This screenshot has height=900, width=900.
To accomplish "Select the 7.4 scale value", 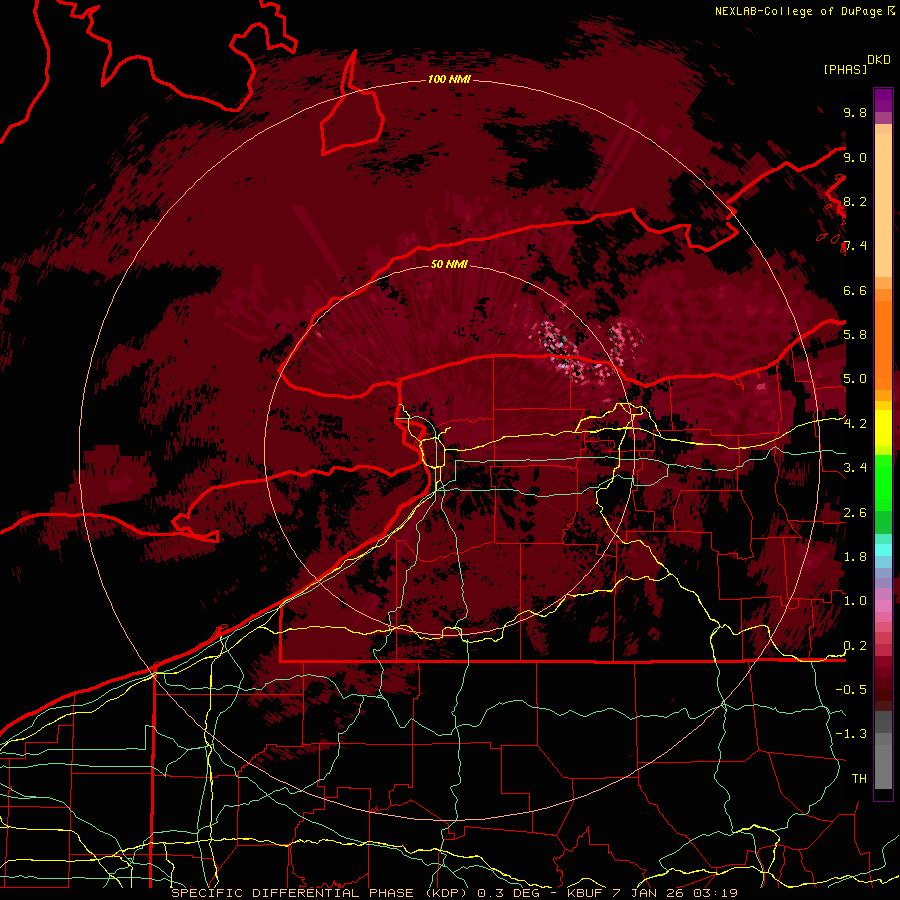I will (855, 246).
